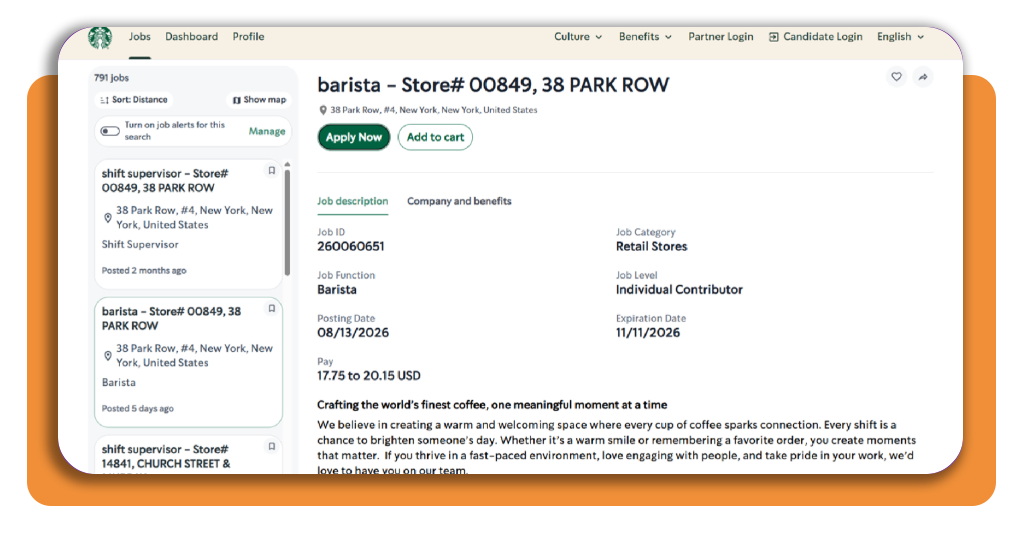Click Shift Supervisor label in first card
This screenshot has height=536, width=1024.
[140, 244]
